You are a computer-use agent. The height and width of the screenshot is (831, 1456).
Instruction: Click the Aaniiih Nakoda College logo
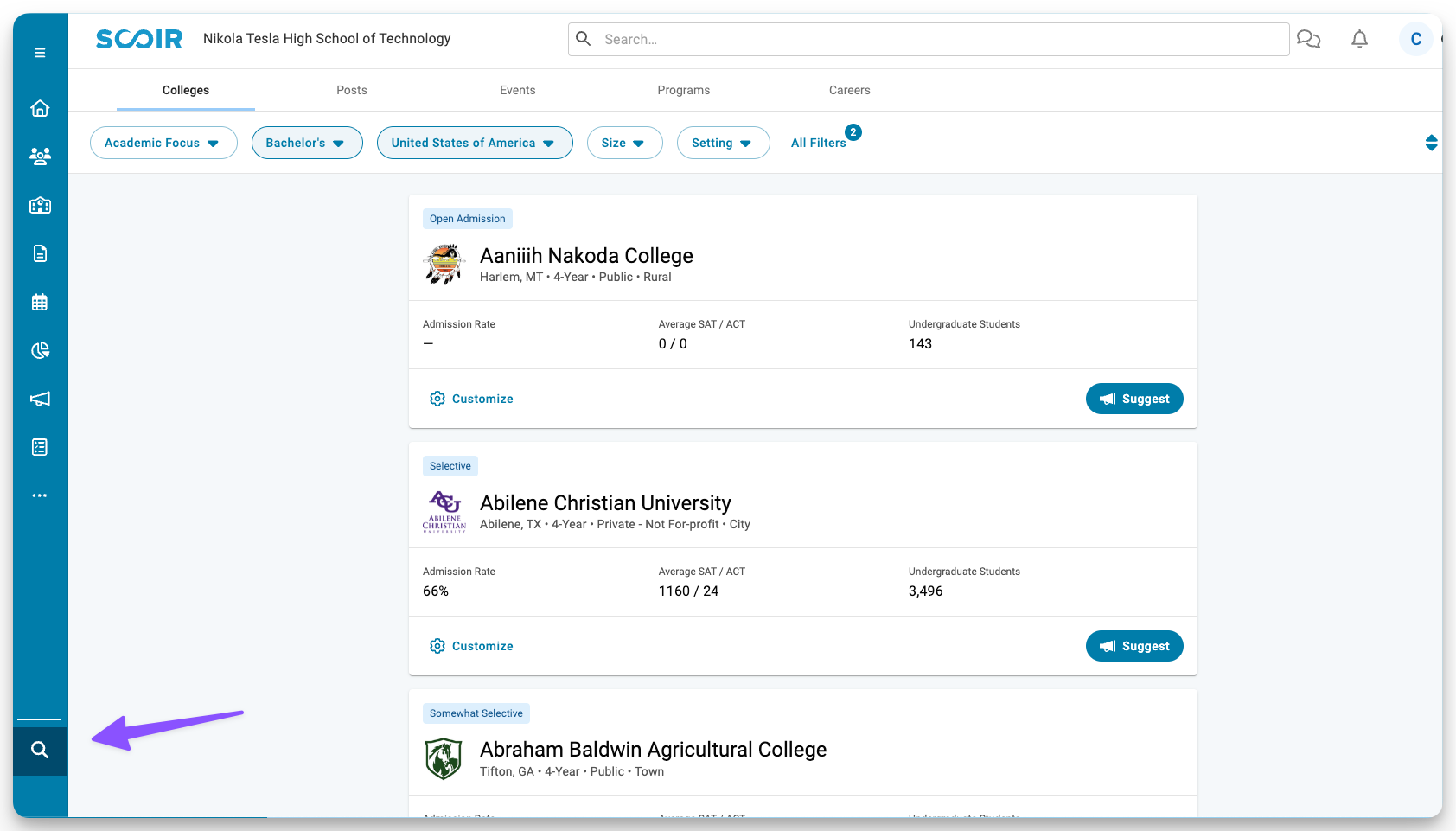point(444,264)
